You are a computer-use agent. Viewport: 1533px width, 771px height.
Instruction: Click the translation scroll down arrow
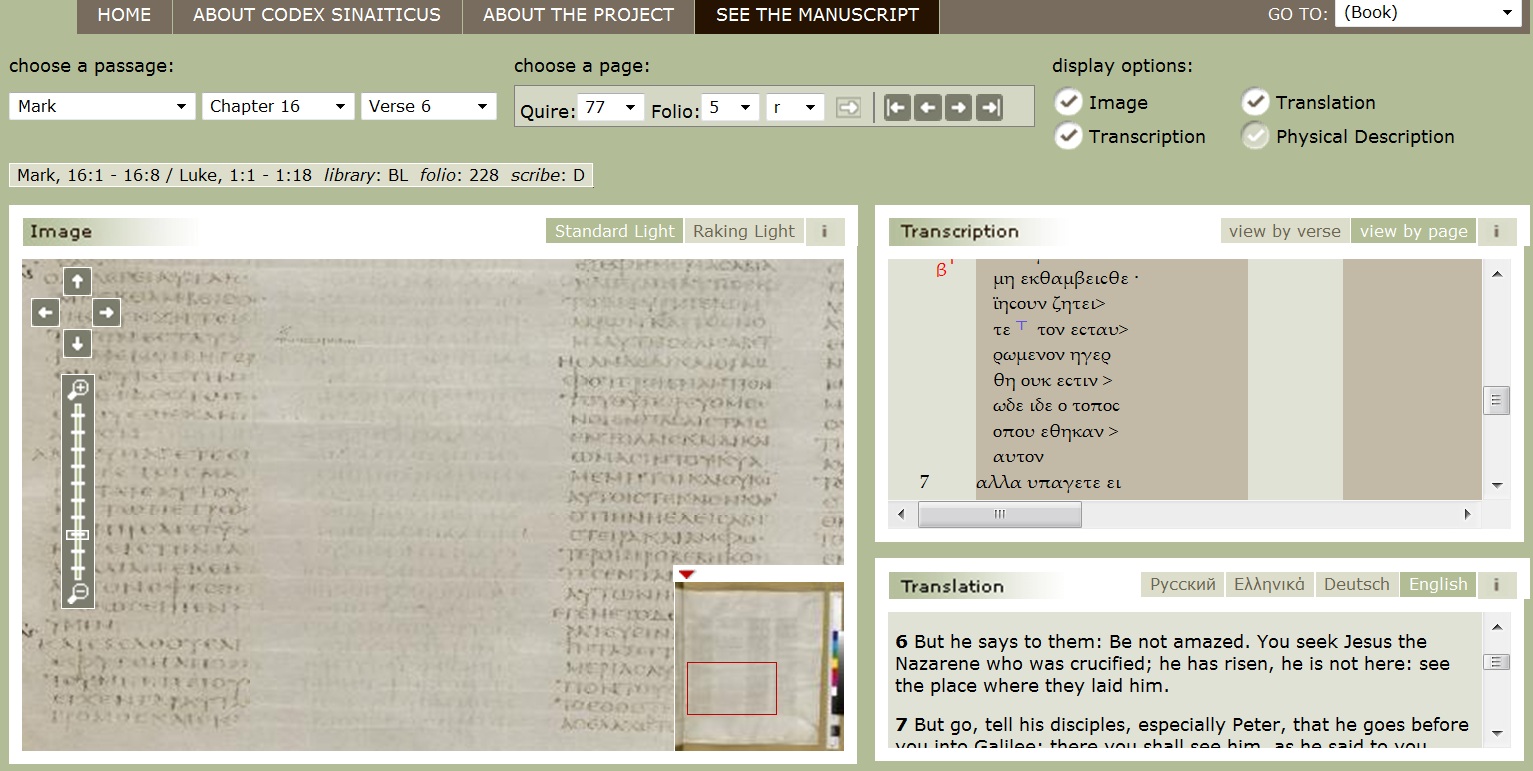(1497, 733)
